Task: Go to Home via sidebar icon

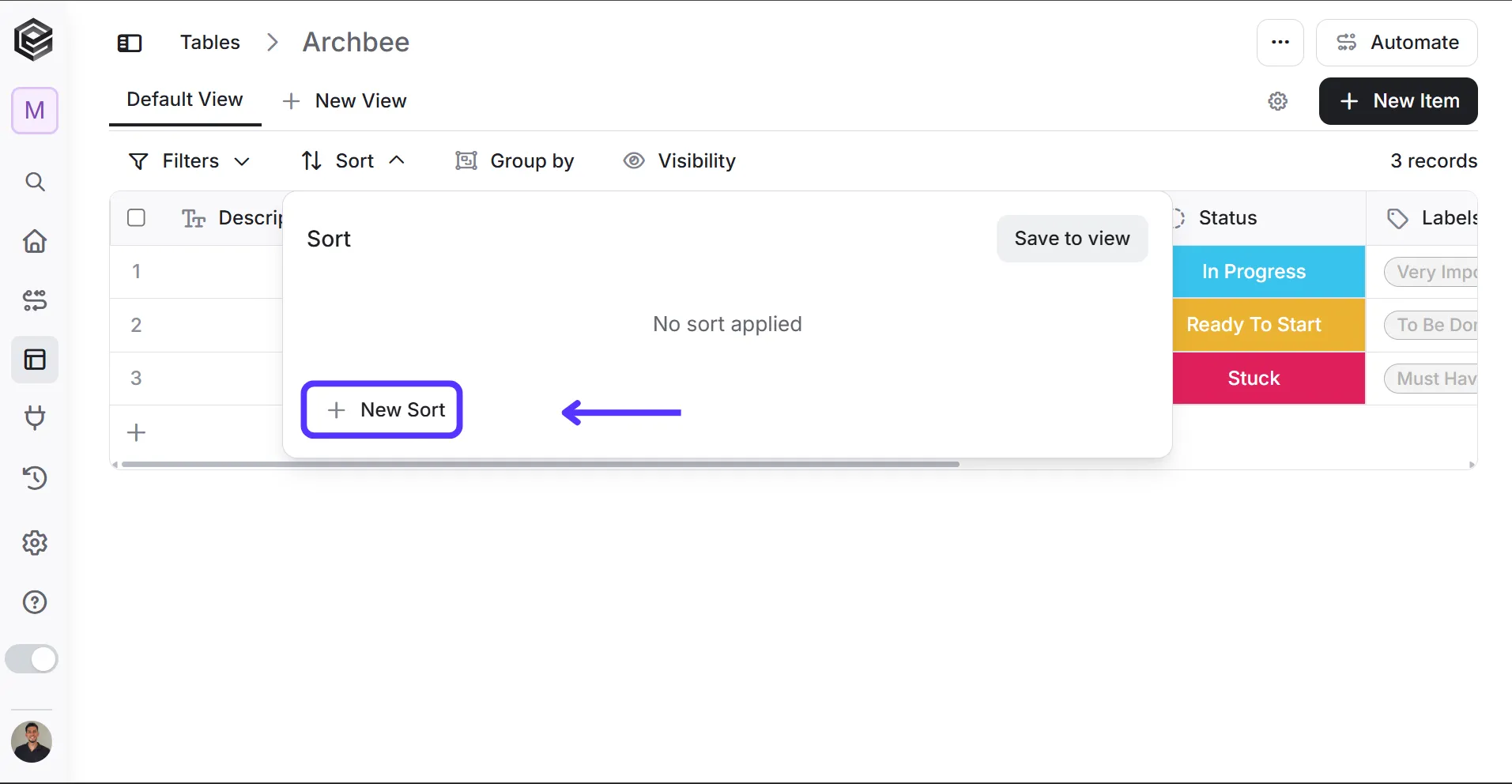Action: tap(35, 241)
